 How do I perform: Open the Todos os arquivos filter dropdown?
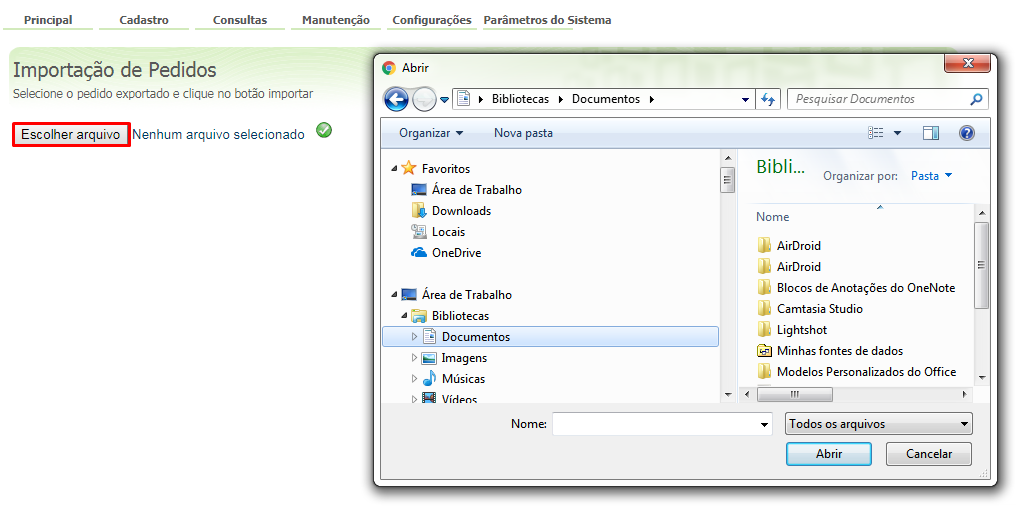[x=879, y=424]
